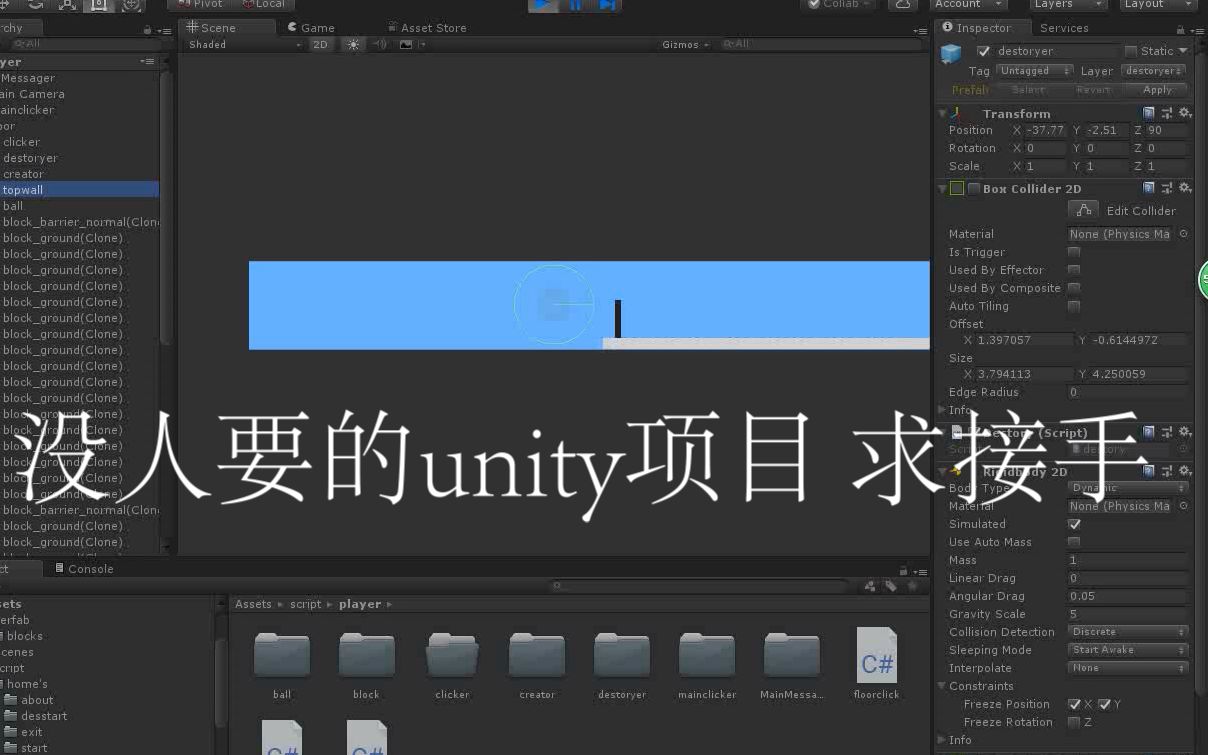Collapse the Transform component
The height and width of the screenshot is (755, 1208).
tap(941, 113)
